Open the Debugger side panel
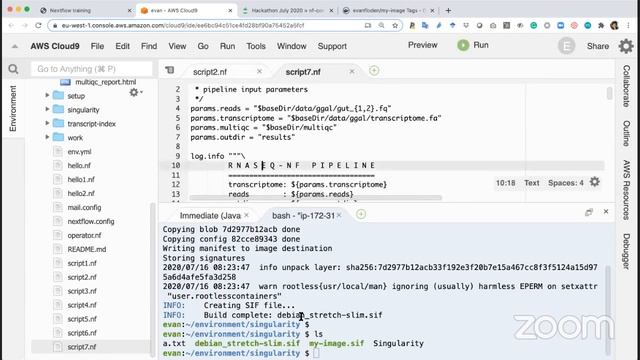 click(627, 251)
